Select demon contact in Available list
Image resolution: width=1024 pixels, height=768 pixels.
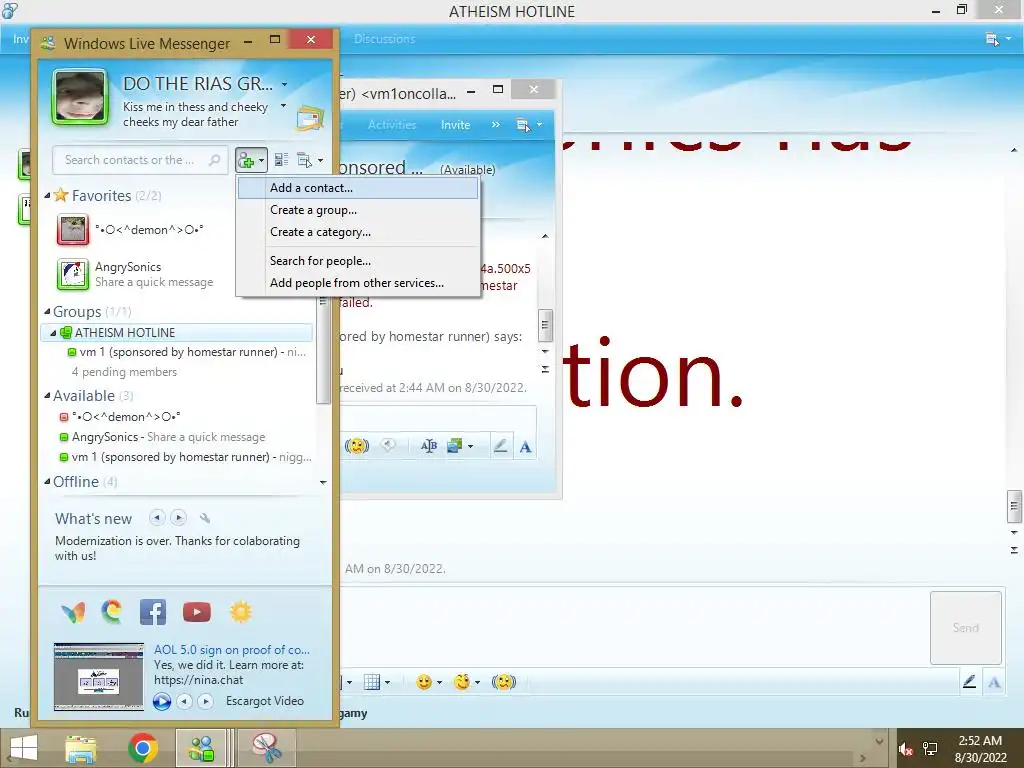point(120,417)
